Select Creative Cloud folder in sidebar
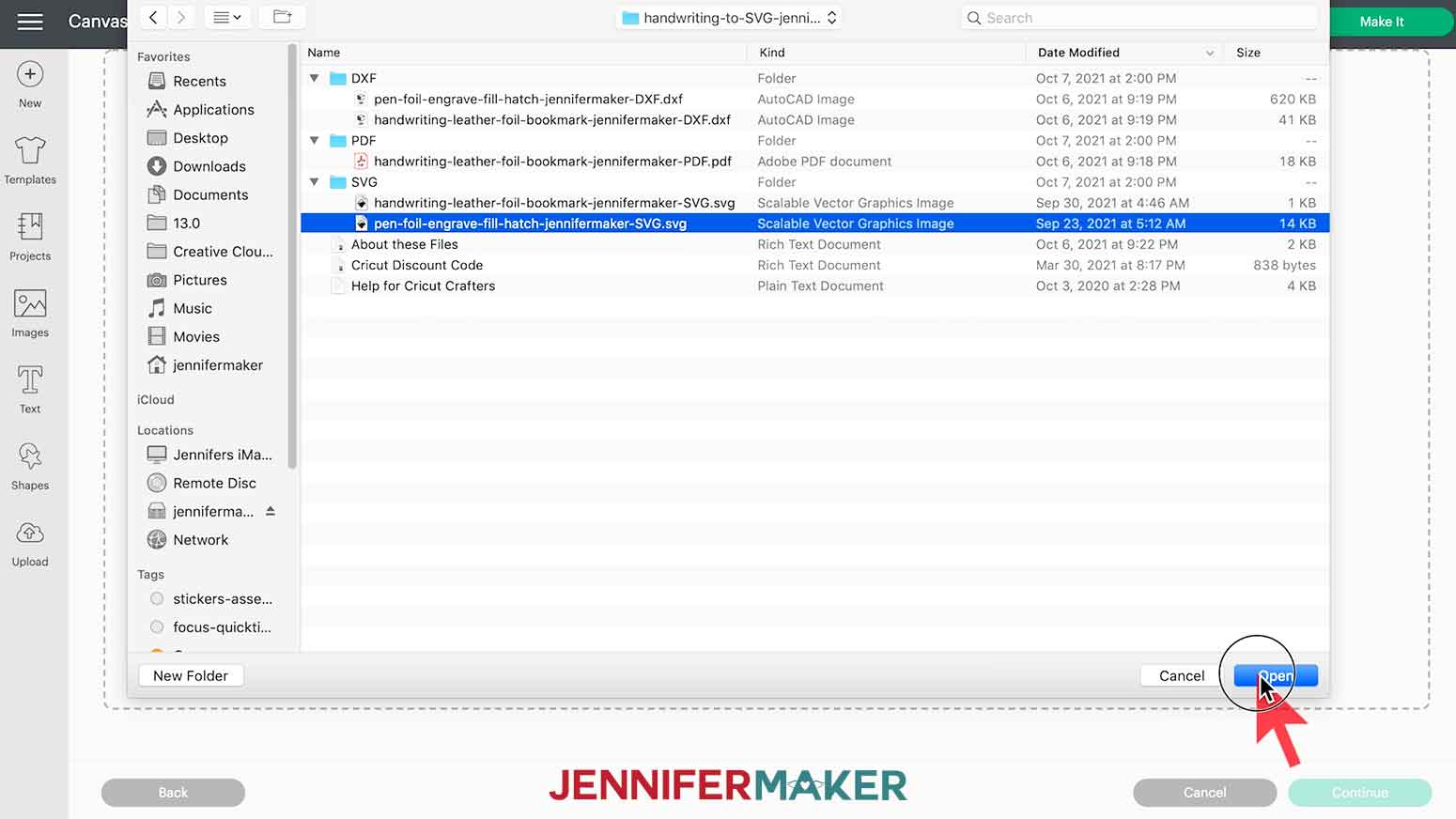The image size is (1456, 819). [x=210, y=252]
